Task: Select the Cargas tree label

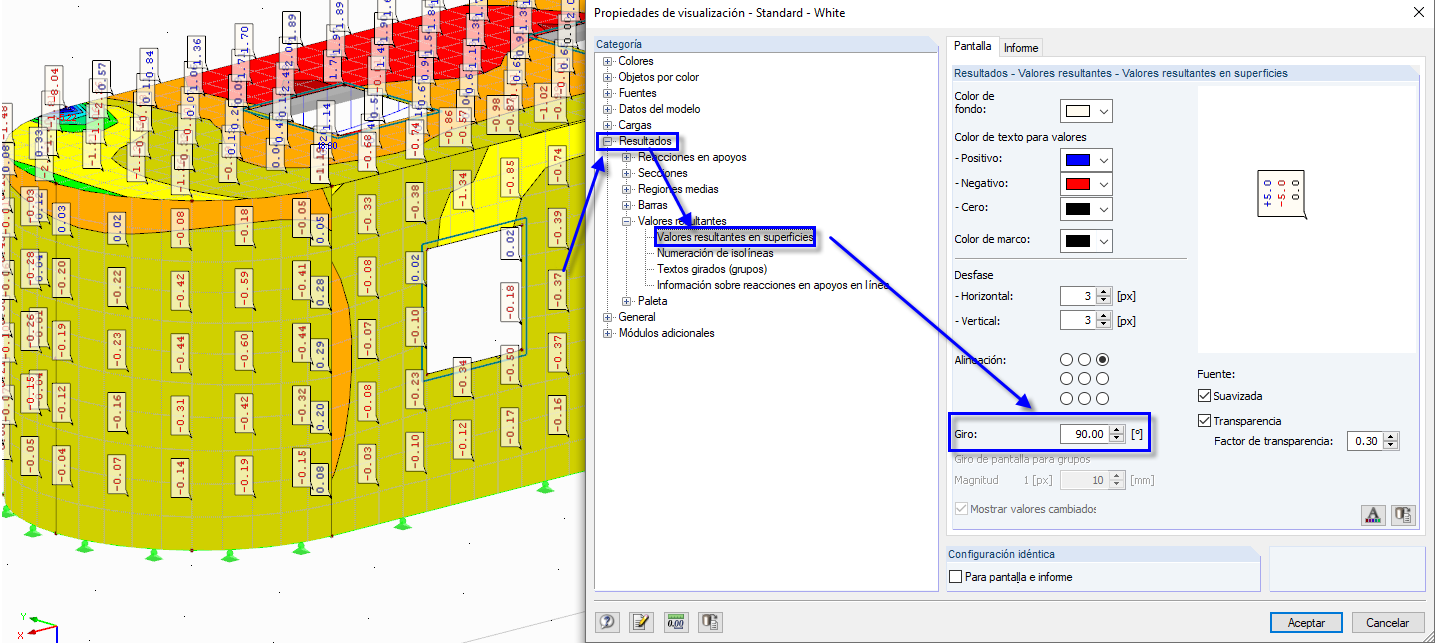Action: tap(635, 125)
